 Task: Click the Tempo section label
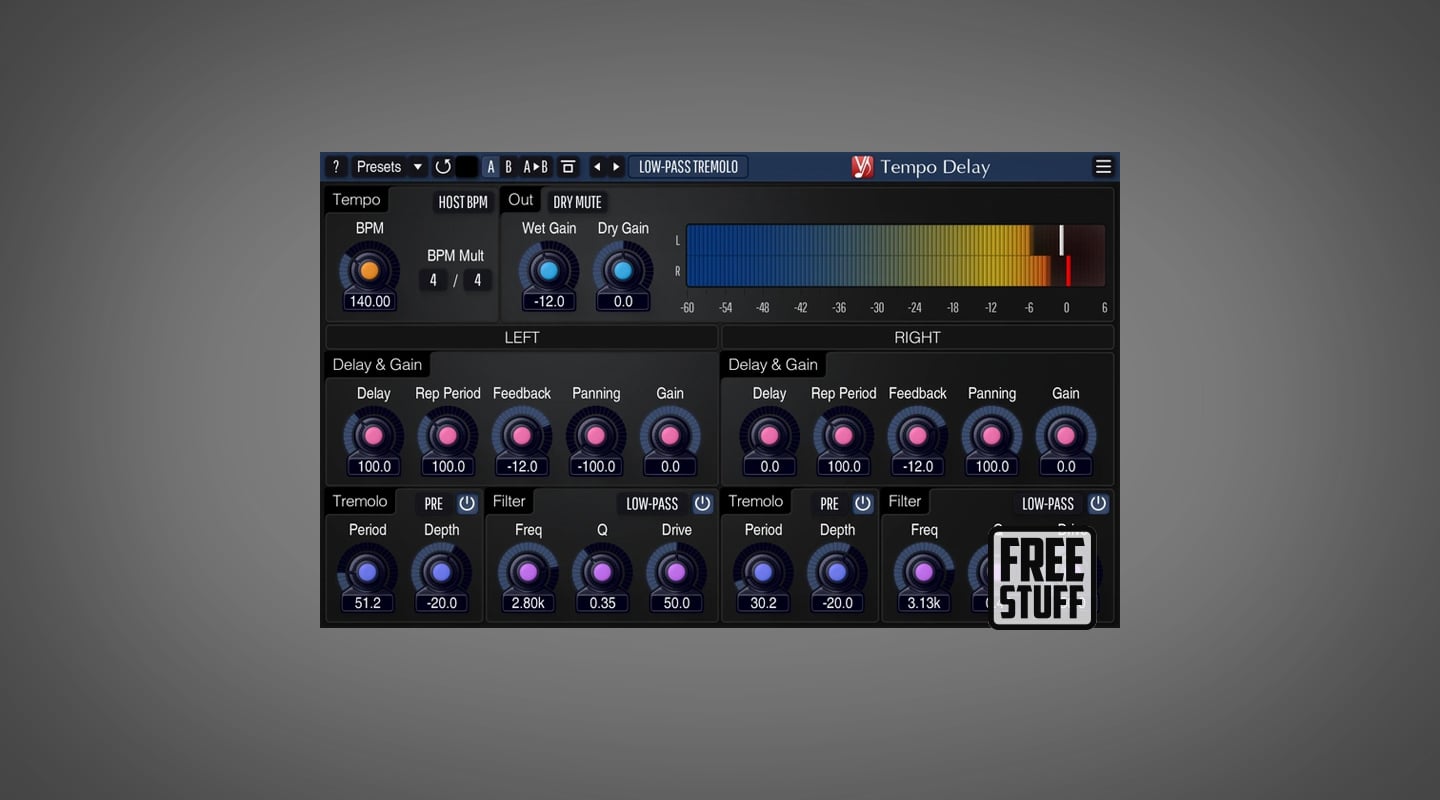pos(357,200)
